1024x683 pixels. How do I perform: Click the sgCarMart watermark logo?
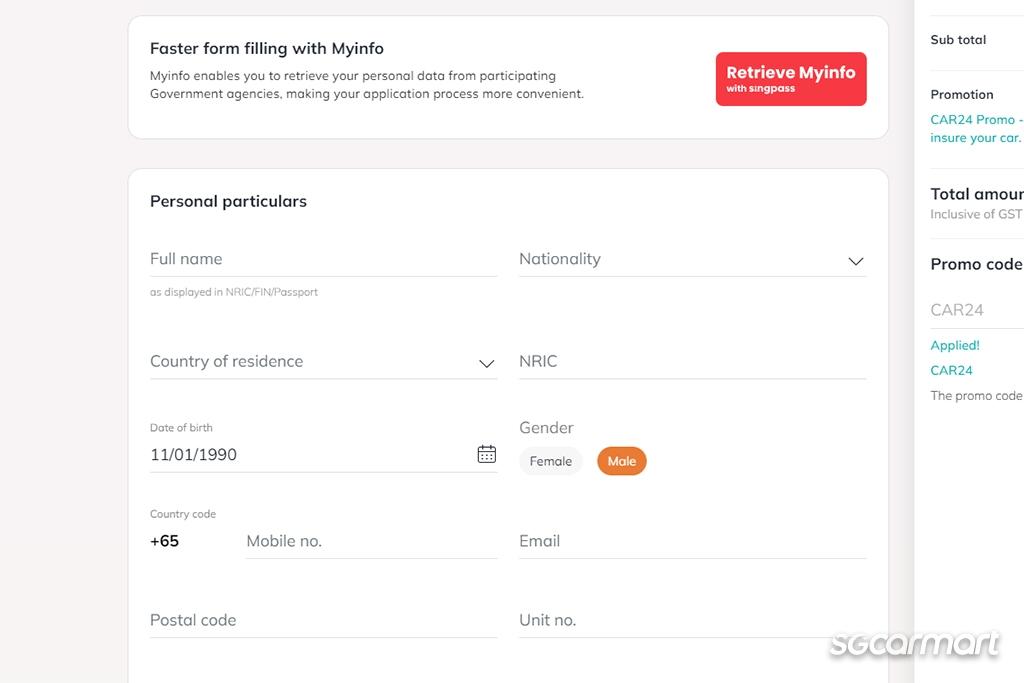pos(914,645)
